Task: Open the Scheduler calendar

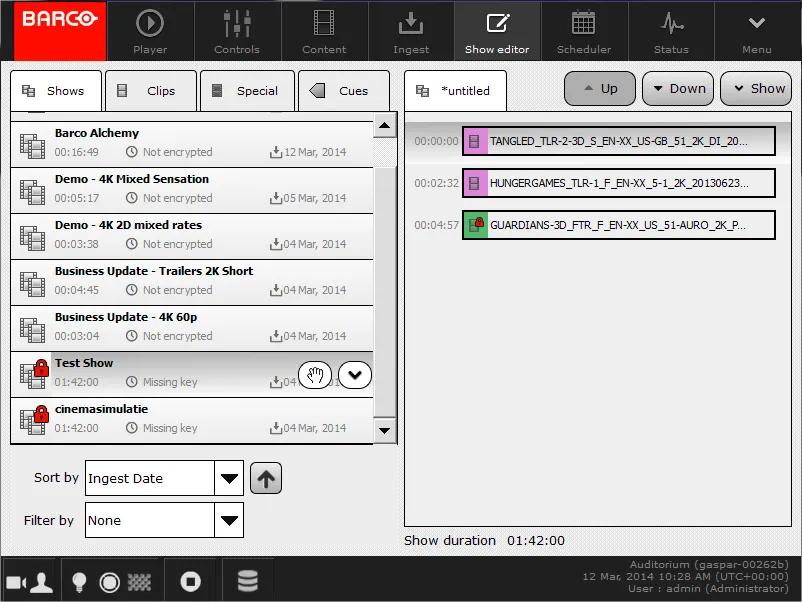Action: click(x=584, y=31)
